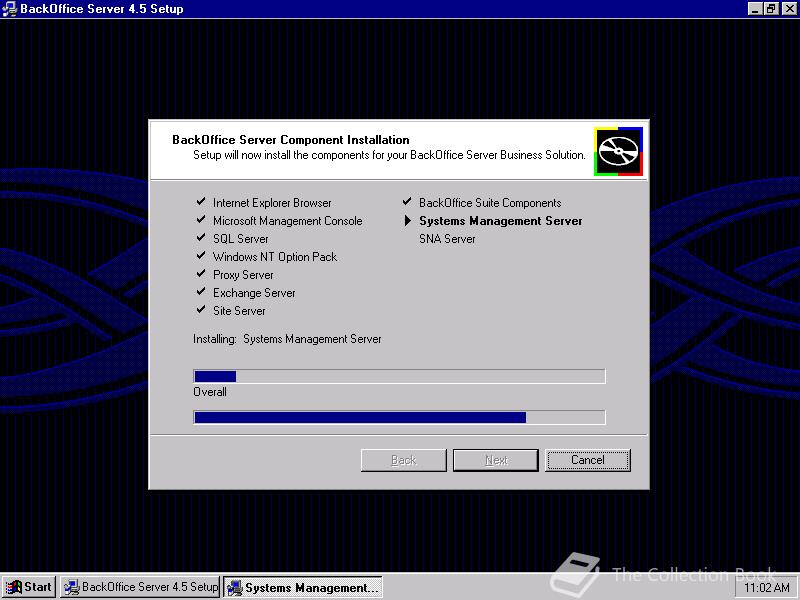Switch to BackOffice Server 4.5 Setup taskbar button
The image size is (800, 600).
(140, 587)
